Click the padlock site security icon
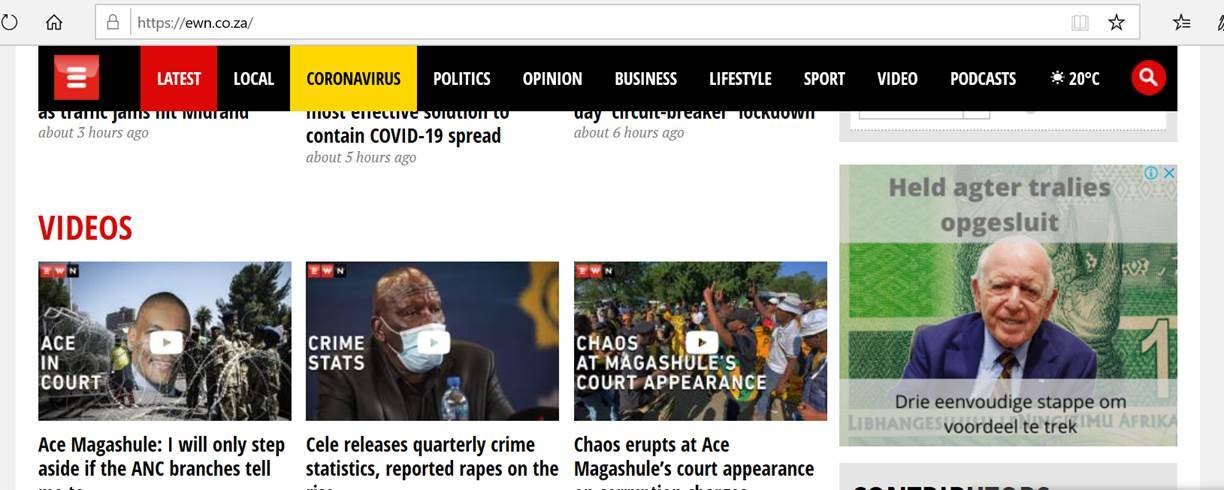Image resolution: width=1224 pixels, height=490 pixels. (112, 22)
